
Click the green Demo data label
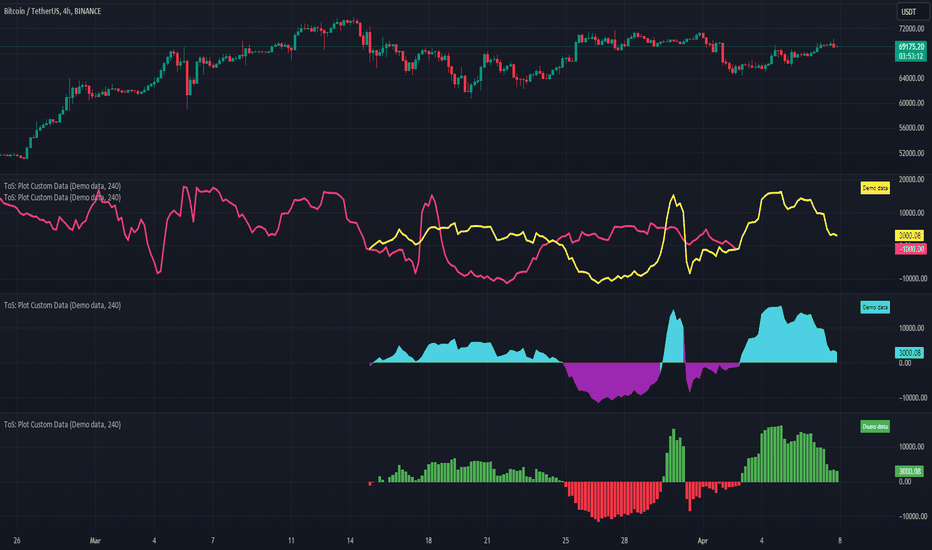pos(875,426)
